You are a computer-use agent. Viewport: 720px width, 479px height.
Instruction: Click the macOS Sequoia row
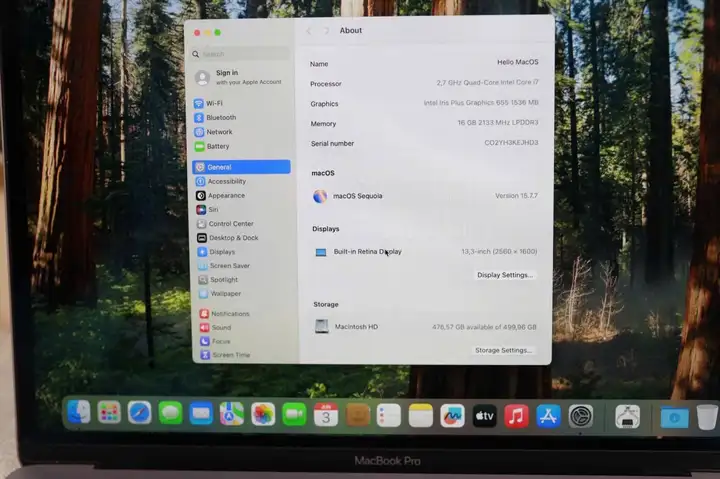[x=425, y=196]
